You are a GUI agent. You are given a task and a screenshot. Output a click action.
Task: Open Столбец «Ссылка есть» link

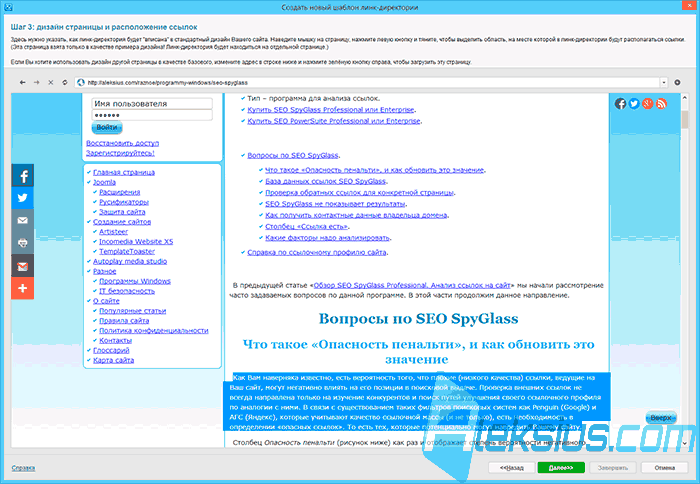tap(306, 226)
